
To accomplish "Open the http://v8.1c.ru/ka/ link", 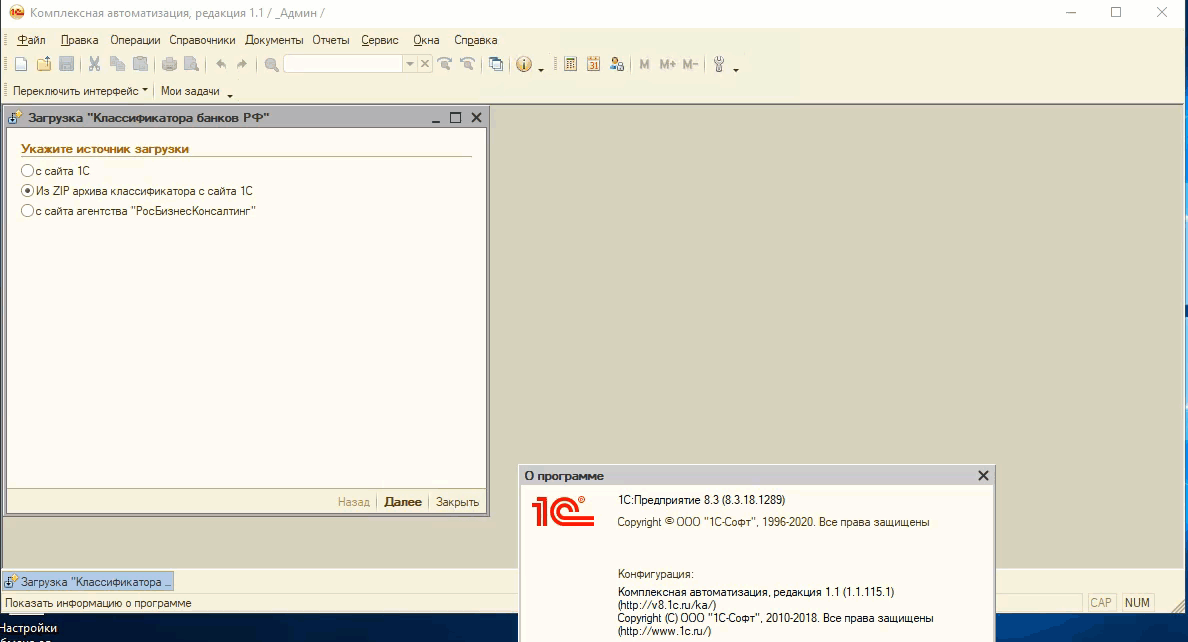I will (x=667, y=605).
